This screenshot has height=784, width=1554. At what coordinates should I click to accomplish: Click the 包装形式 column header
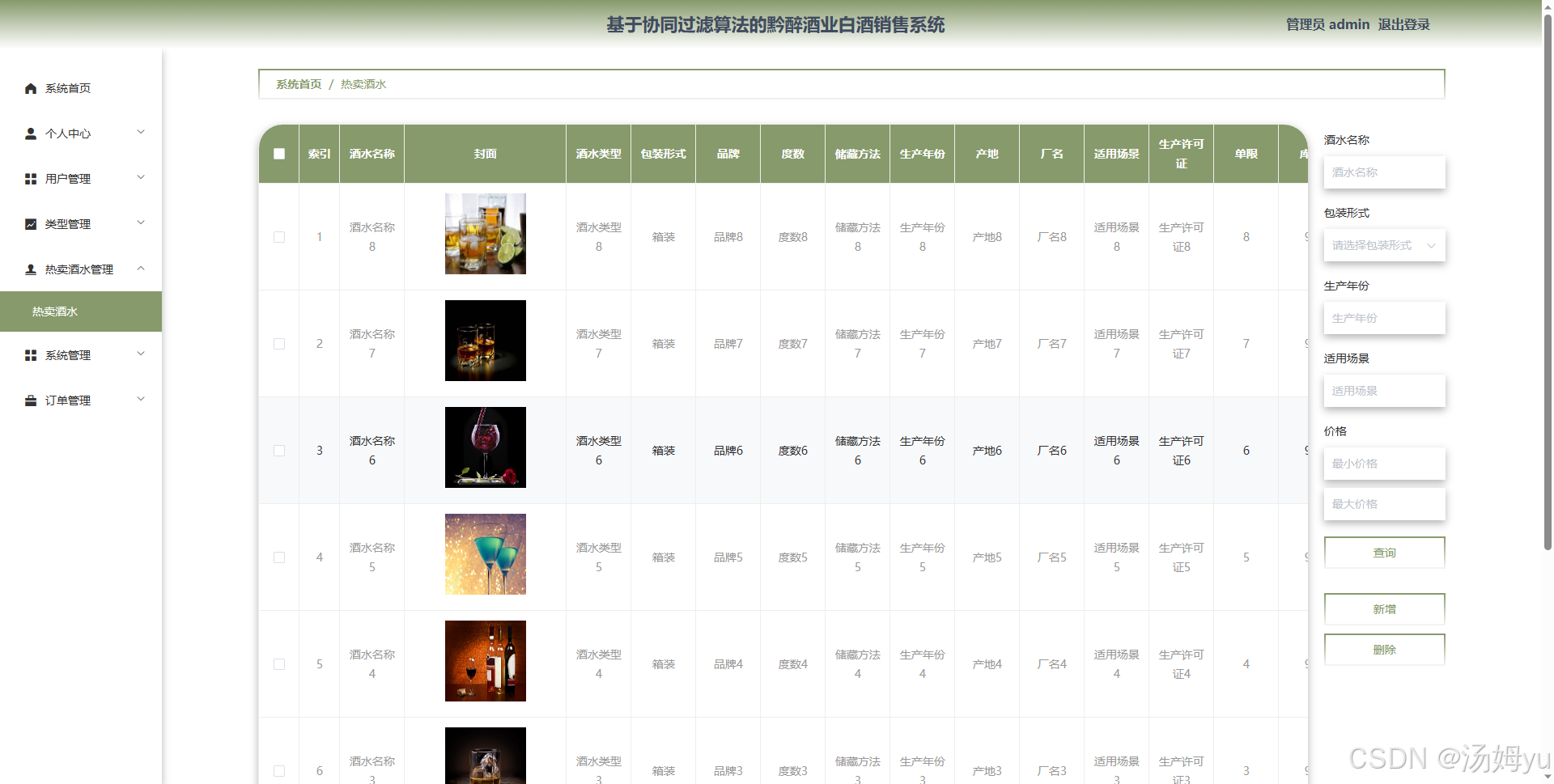(664, 154)
